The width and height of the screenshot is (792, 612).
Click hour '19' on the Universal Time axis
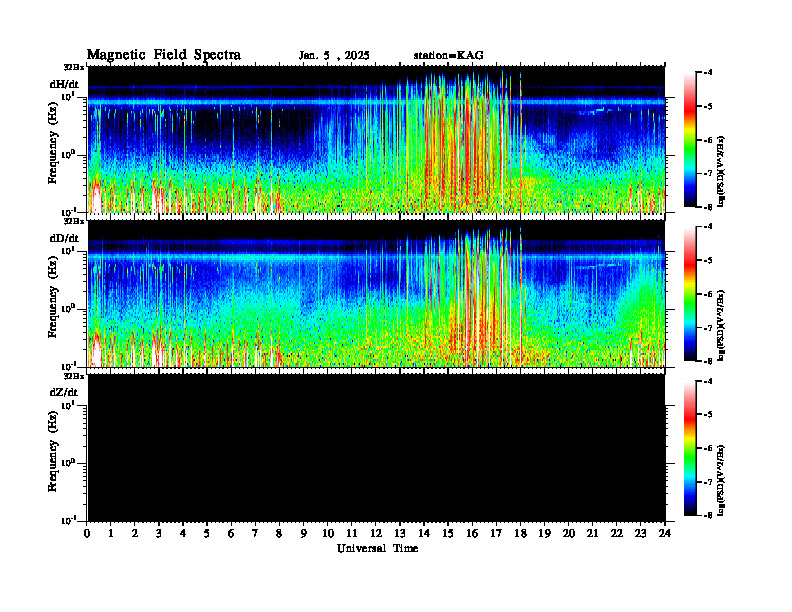pos(544,534)
